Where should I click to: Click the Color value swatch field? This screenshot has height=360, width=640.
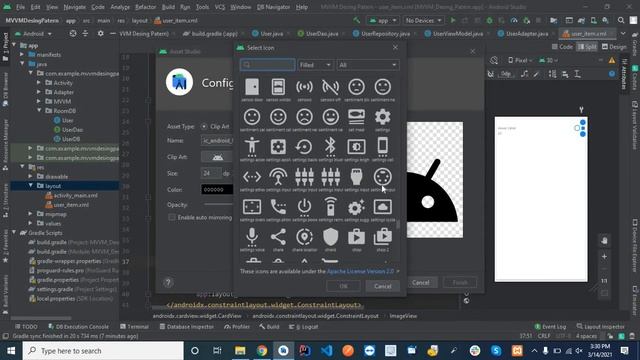point(217,189)
